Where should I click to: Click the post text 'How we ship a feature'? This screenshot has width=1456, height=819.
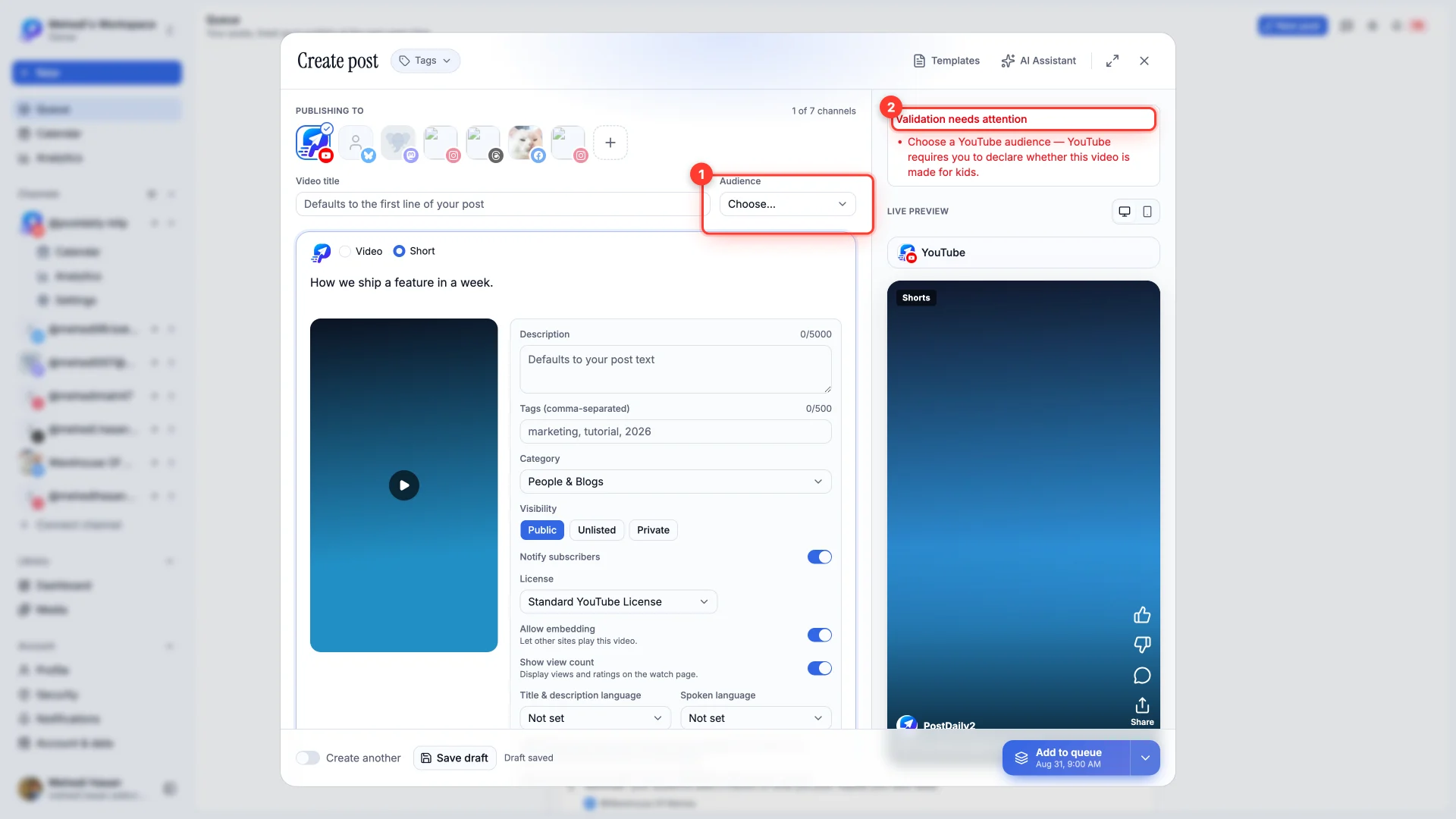(x=401, y=283)
